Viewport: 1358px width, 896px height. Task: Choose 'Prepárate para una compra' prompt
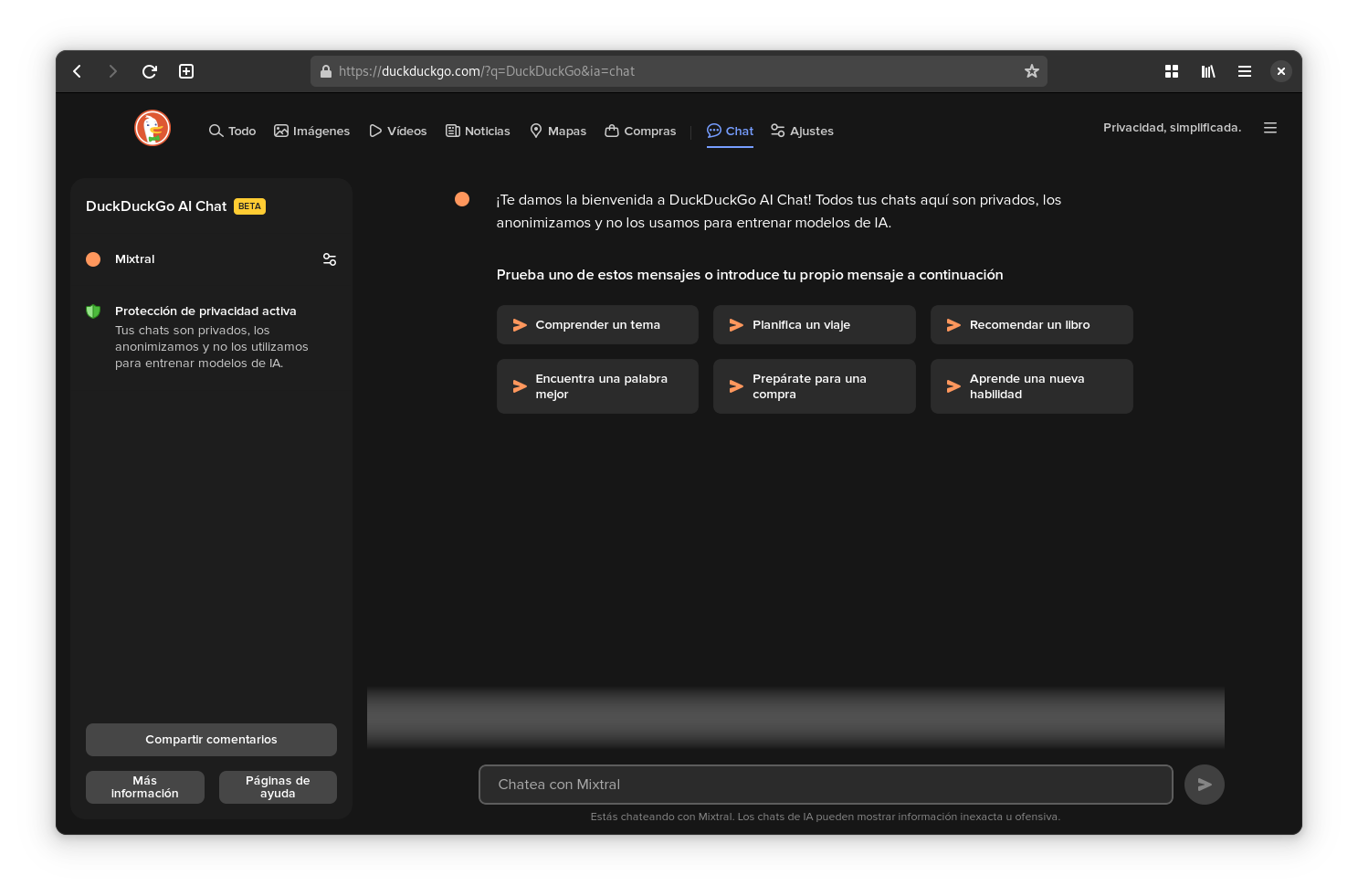point(815,386)
